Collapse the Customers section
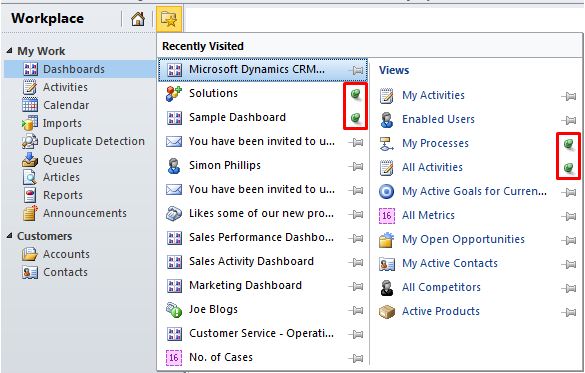 tap(10, 236)
